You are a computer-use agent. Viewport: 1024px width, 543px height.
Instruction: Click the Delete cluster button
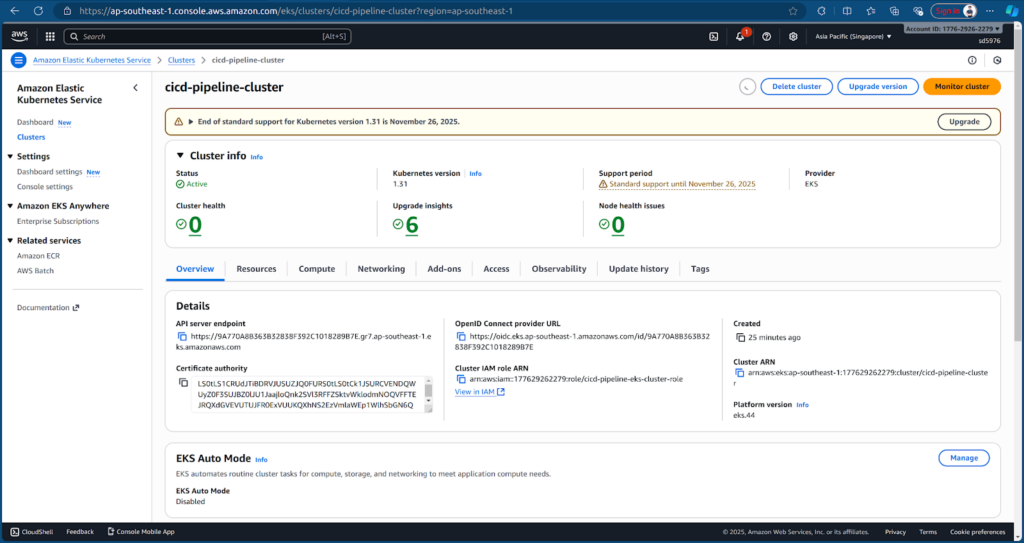pos(796,87)
